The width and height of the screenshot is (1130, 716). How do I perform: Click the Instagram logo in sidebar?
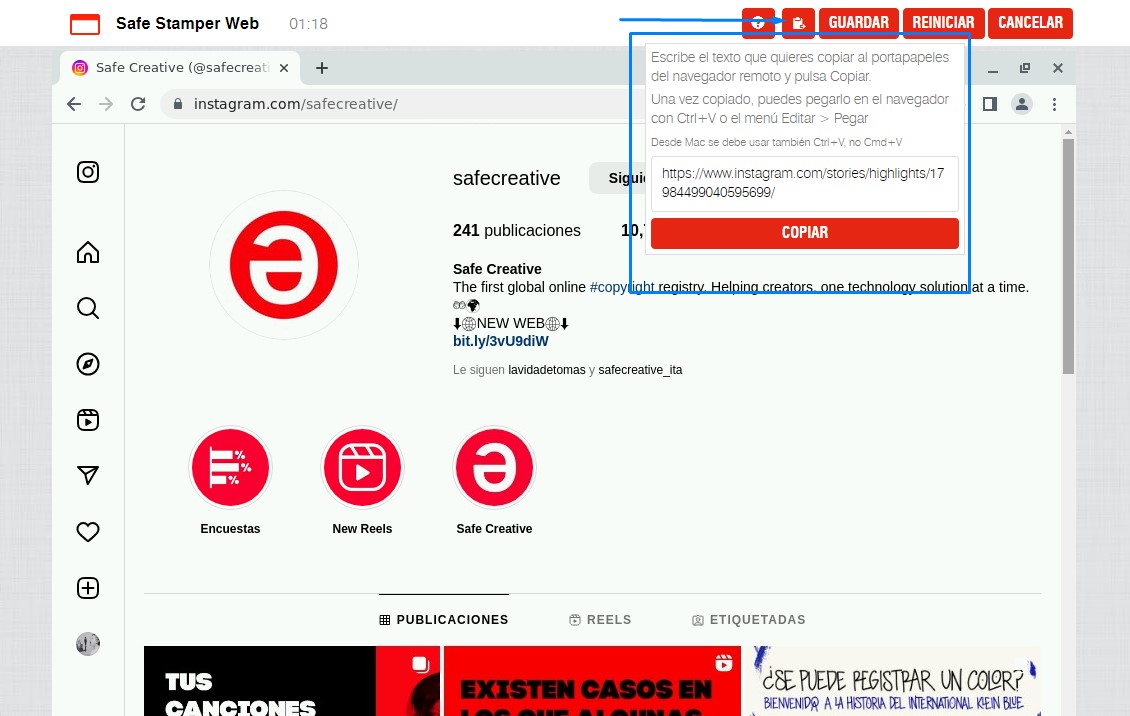(x=88, y=172)
